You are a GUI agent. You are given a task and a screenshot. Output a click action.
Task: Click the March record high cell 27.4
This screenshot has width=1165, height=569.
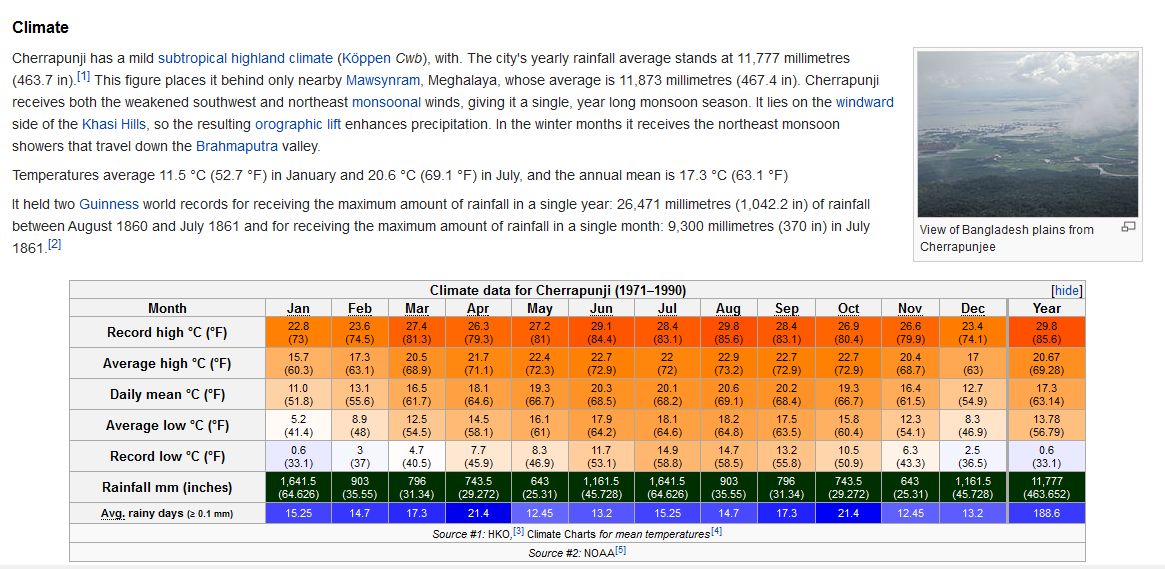(x=417, y=332)
